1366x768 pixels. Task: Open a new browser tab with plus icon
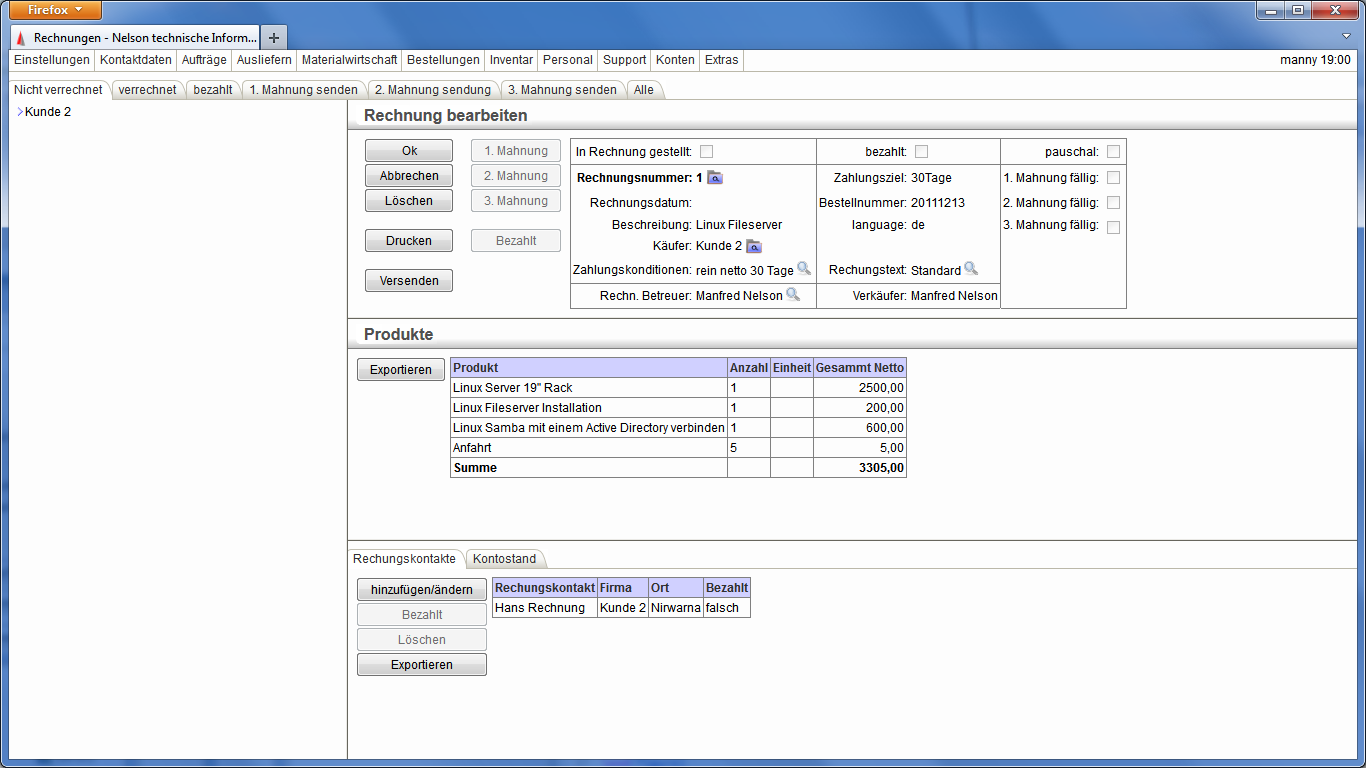coord(274,37)
